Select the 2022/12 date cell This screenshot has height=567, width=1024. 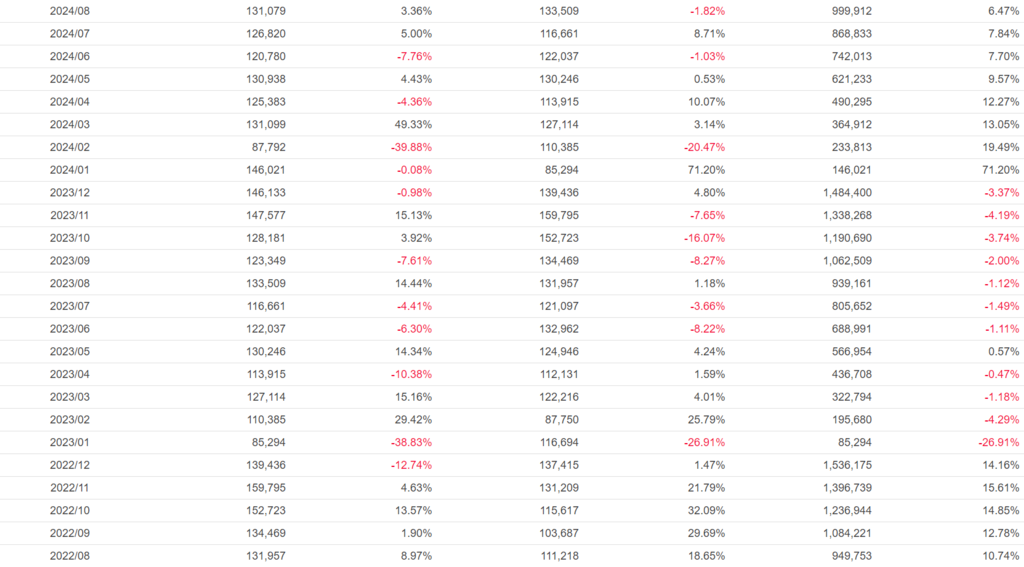coord(70,465)
